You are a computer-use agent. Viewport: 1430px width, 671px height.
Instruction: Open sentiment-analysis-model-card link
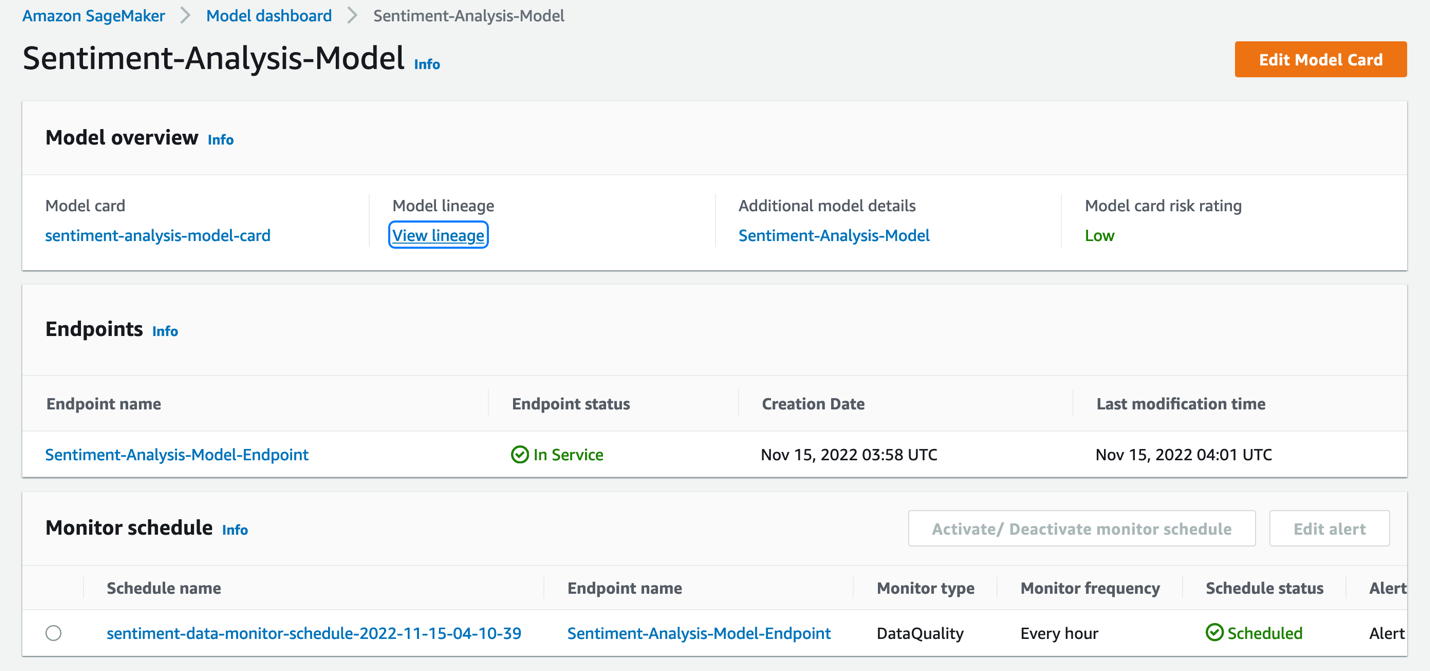click(x=158, y=235)
